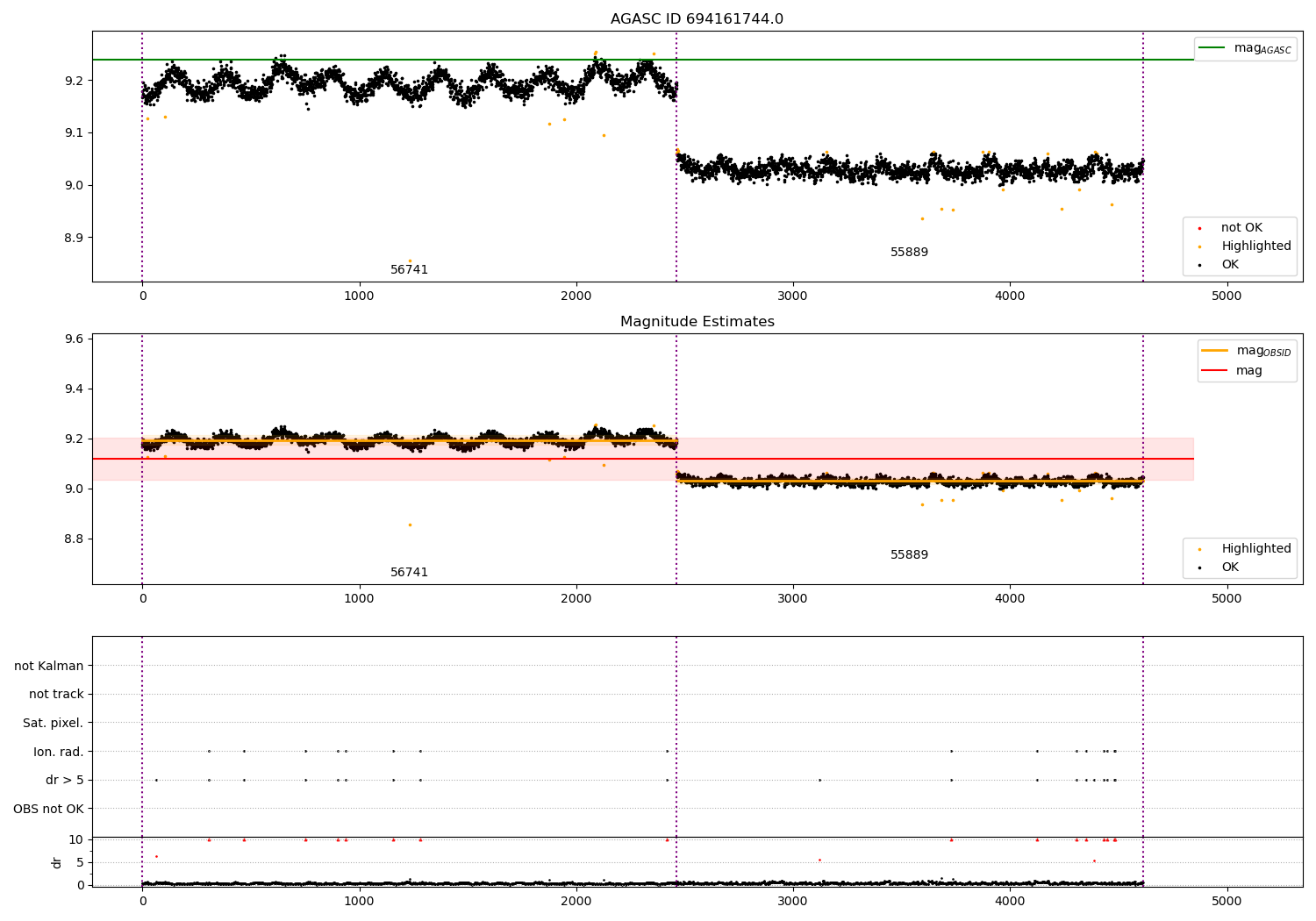1316x921 pixels.
Task: Click the 9.1 y-axis tick in top plot
Action: 74,133
